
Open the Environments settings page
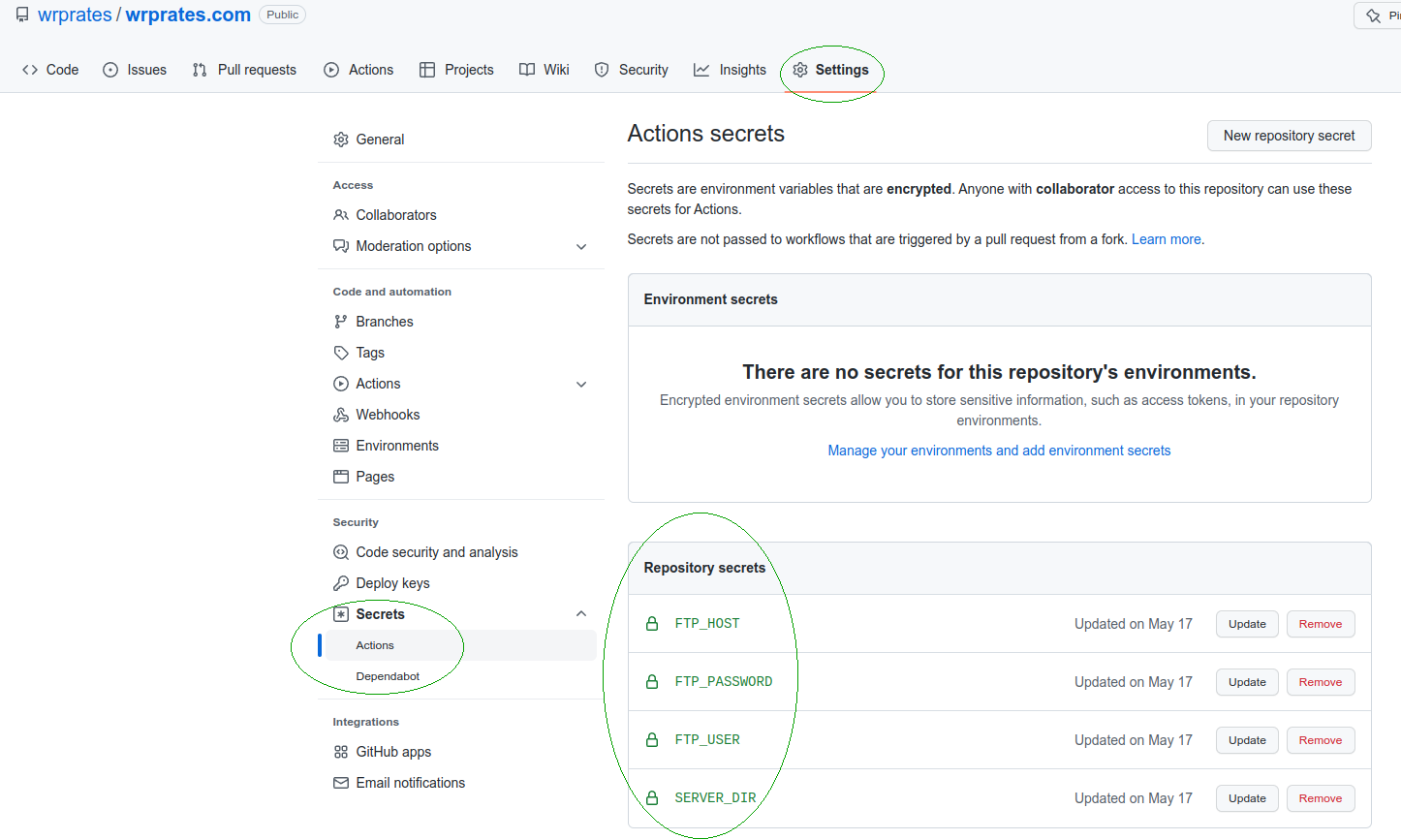click(396, 446)
